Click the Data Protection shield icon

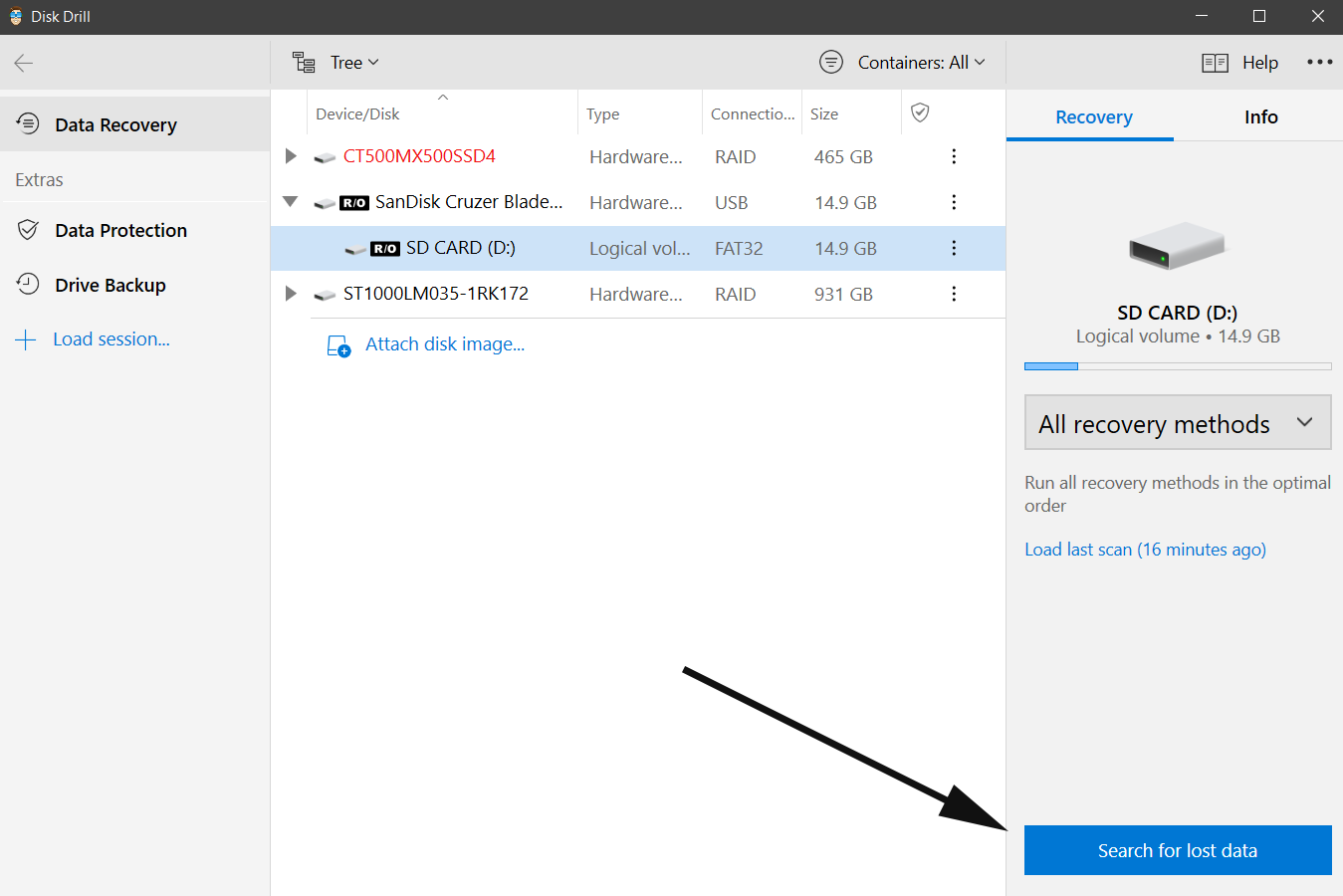point(28,230)
